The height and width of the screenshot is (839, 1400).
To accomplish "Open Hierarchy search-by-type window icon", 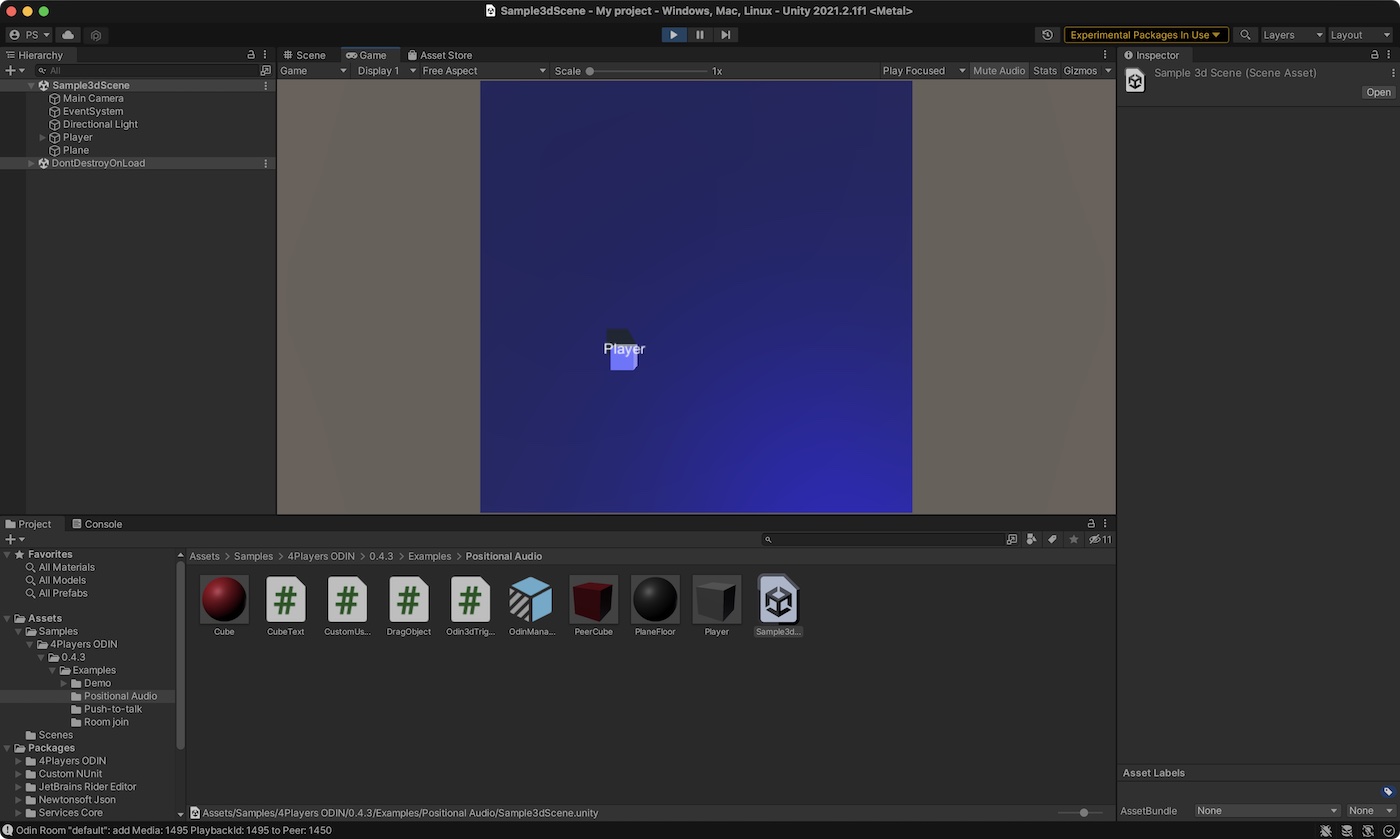I will pos(265,71).
